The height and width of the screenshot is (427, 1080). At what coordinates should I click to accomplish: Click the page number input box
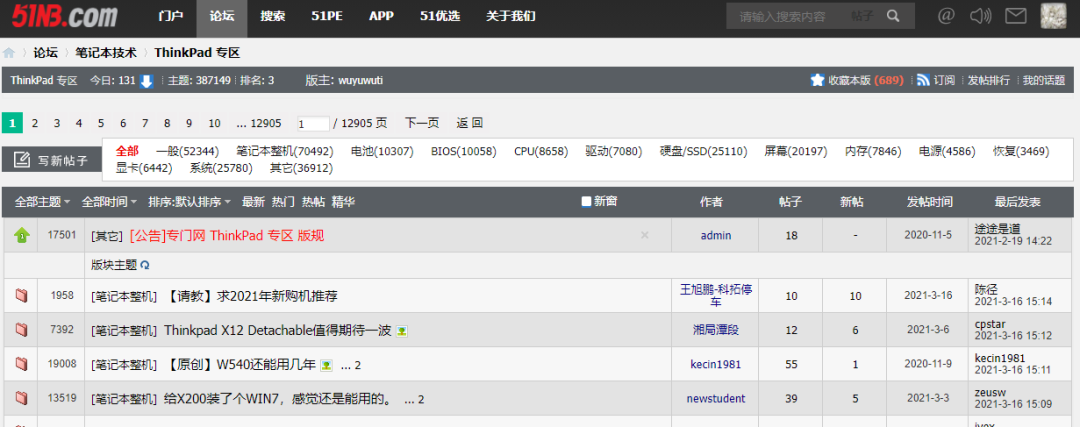tap(313, 124)
